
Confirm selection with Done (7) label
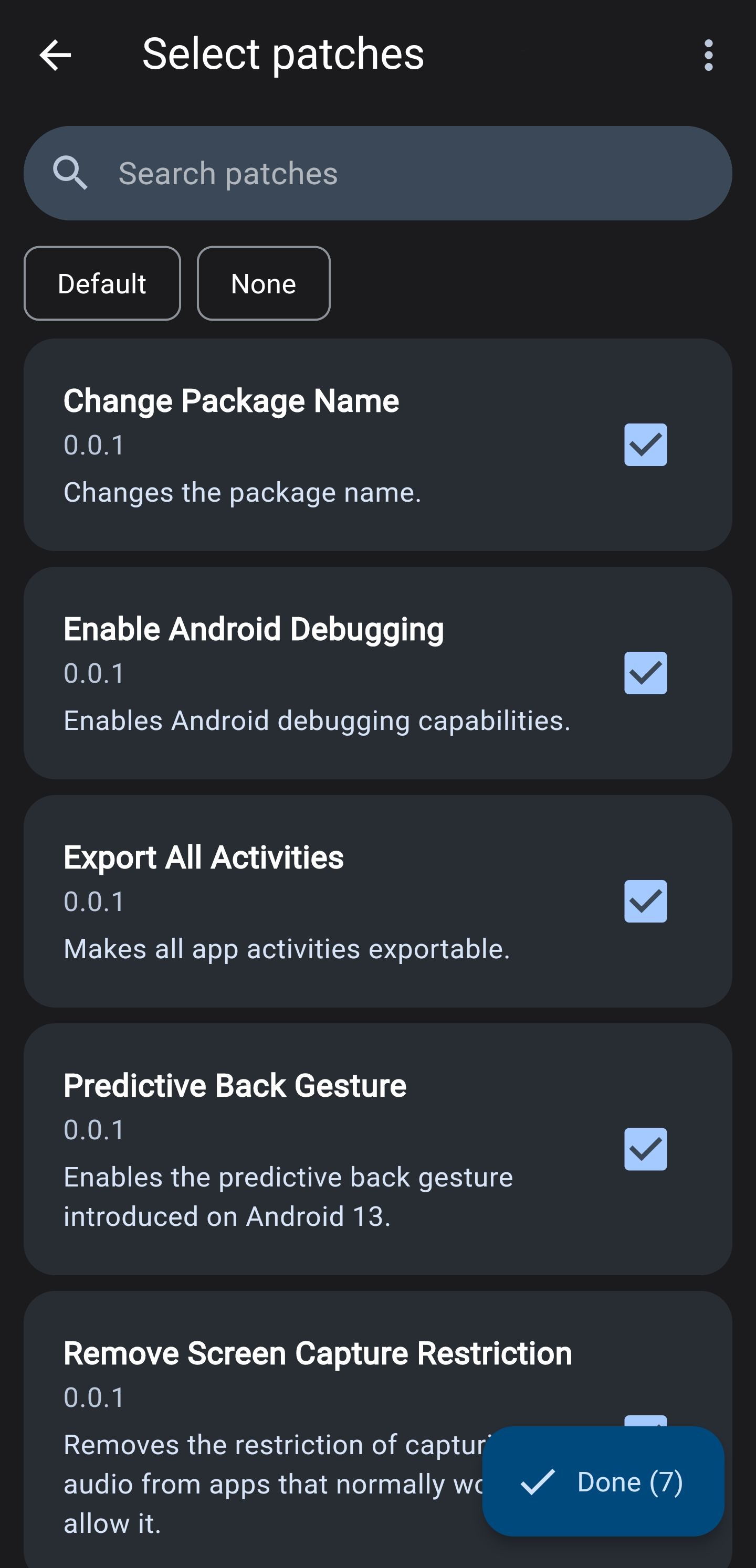(x=630, y=1481)
